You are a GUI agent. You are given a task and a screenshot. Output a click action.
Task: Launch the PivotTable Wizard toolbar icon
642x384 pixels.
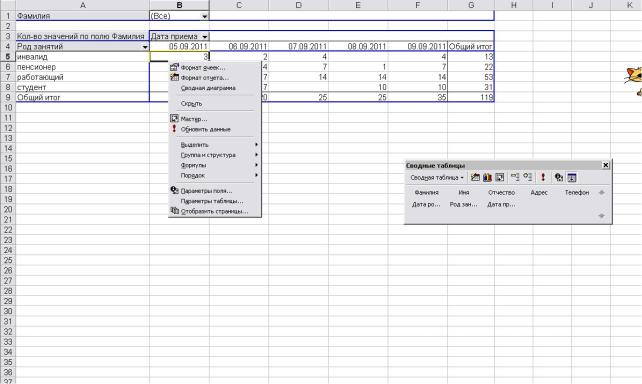(500, 177)
